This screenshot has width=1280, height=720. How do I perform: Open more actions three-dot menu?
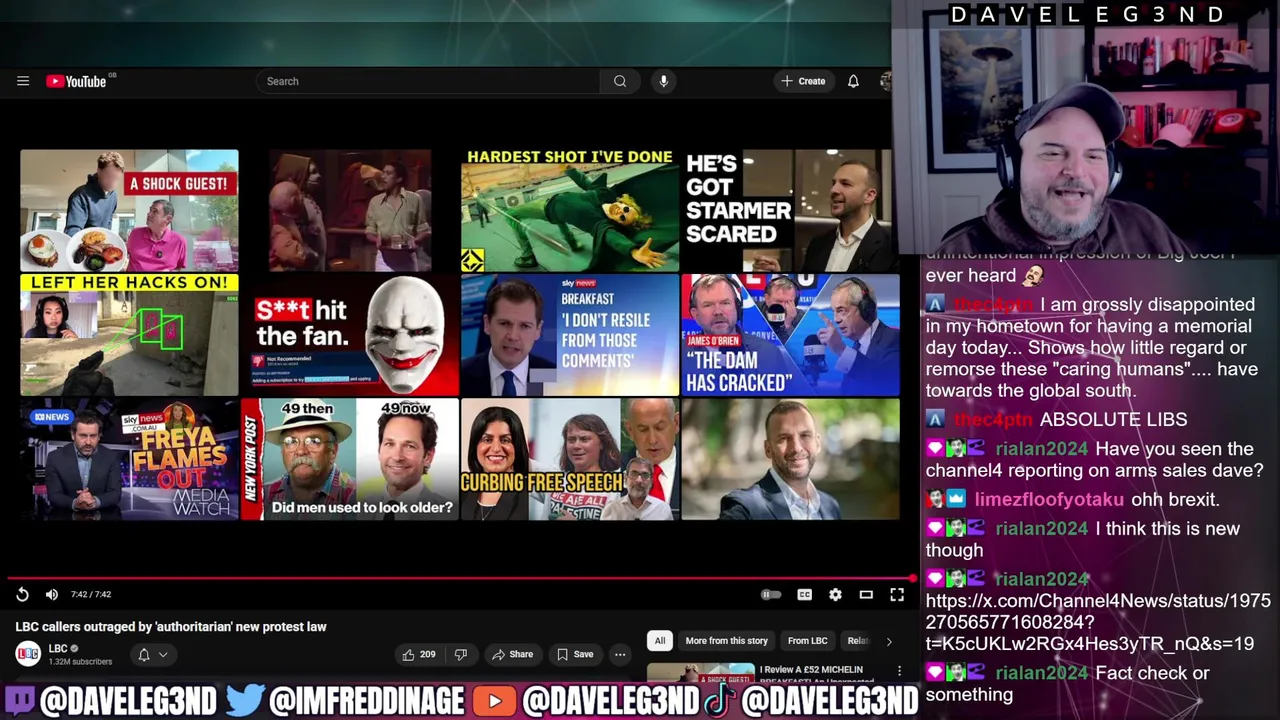pos(620,654)
